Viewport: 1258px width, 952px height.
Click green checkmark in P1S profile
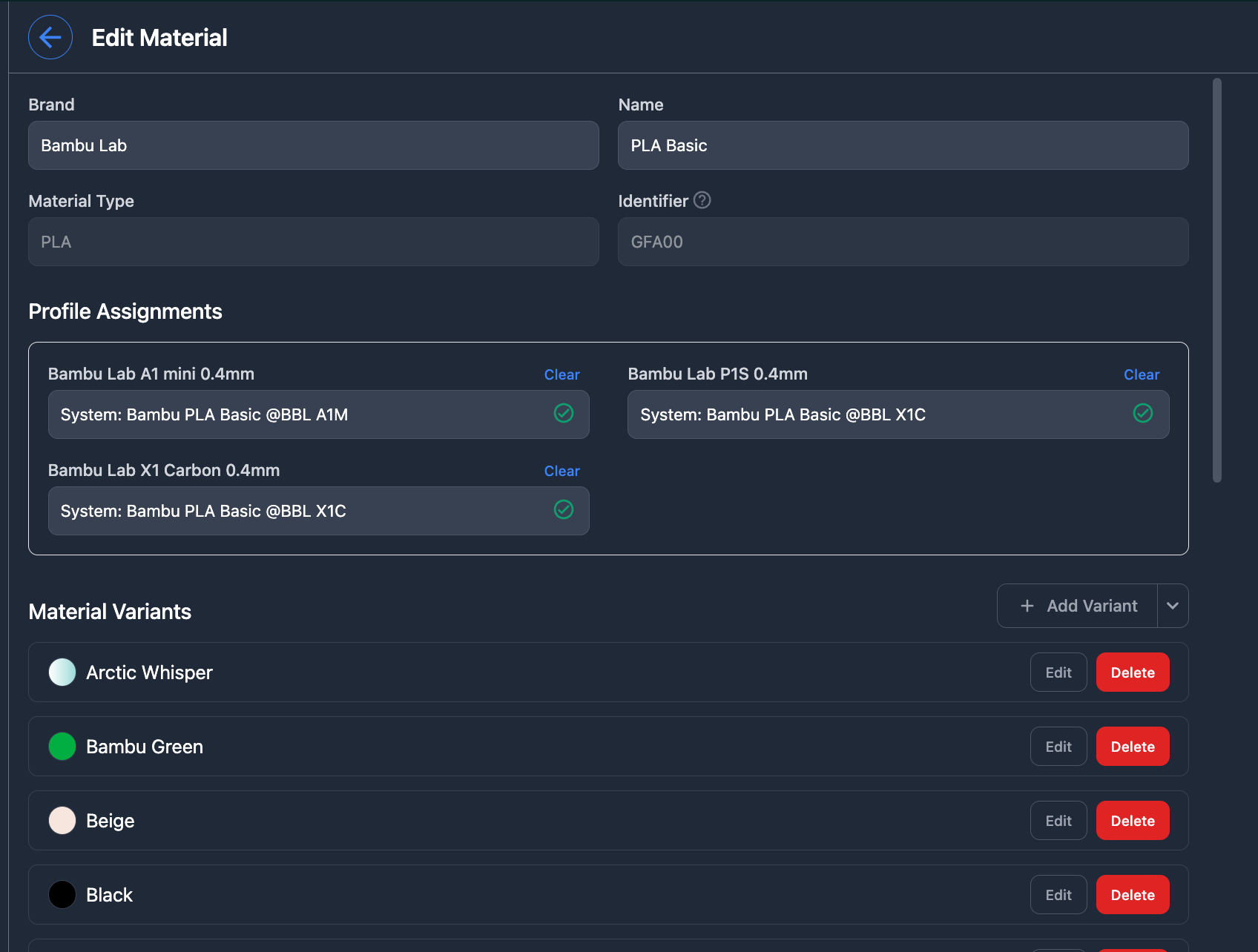point(1143,414)
